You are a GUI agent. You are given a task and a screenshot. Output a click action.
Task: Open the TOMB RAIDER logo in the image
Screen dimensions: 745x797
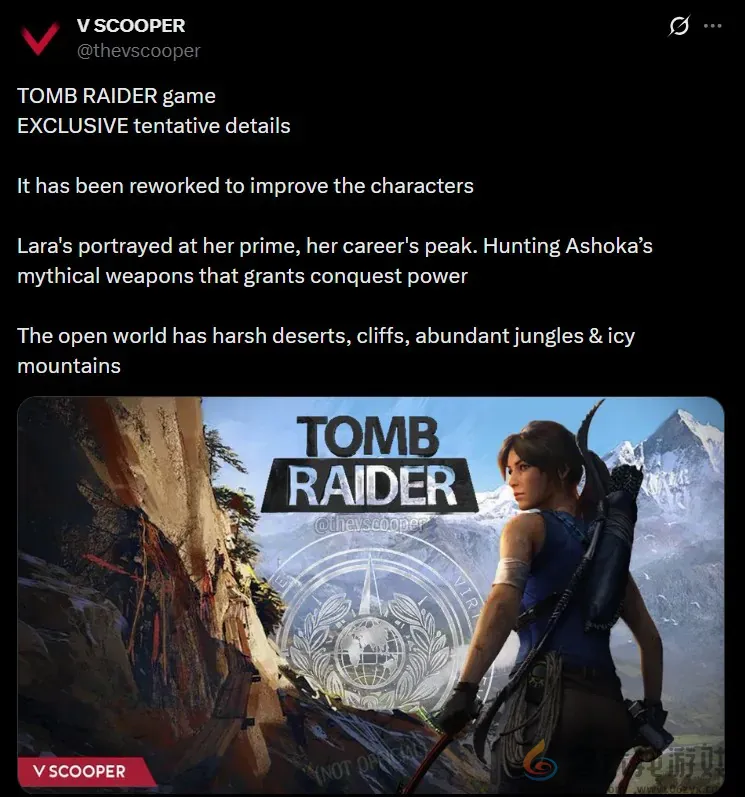tap(369, 463)
